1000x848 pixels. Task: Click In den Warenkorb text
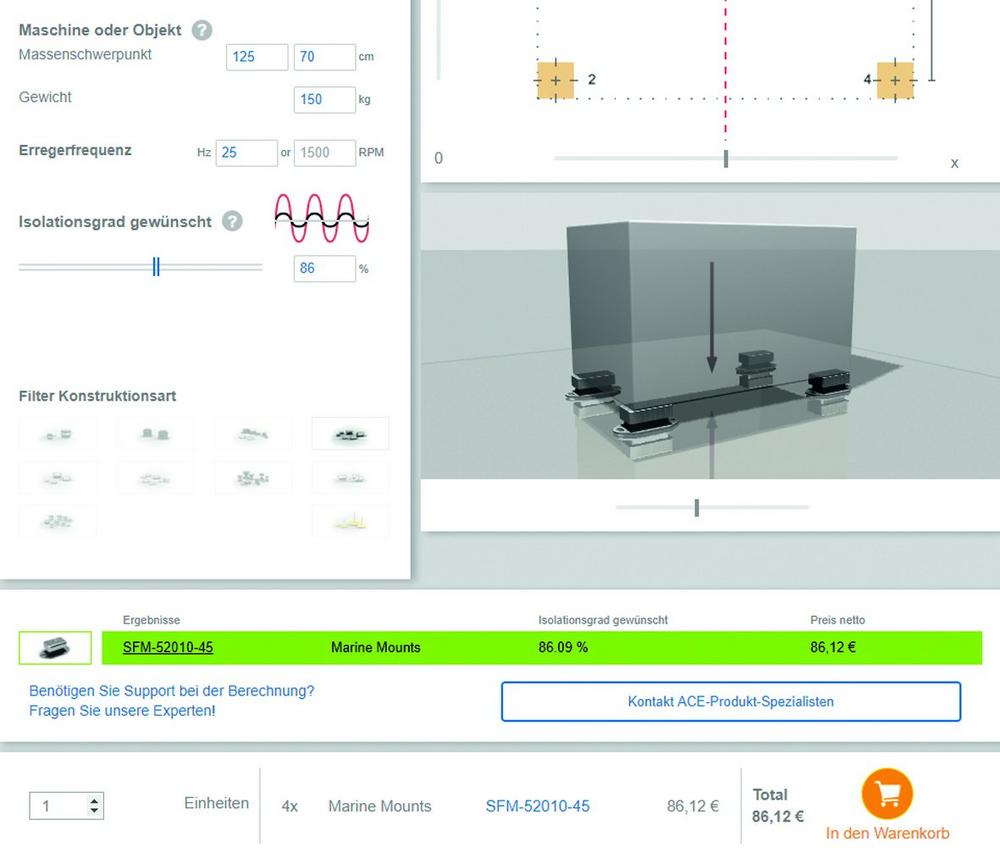pos(887,833)
